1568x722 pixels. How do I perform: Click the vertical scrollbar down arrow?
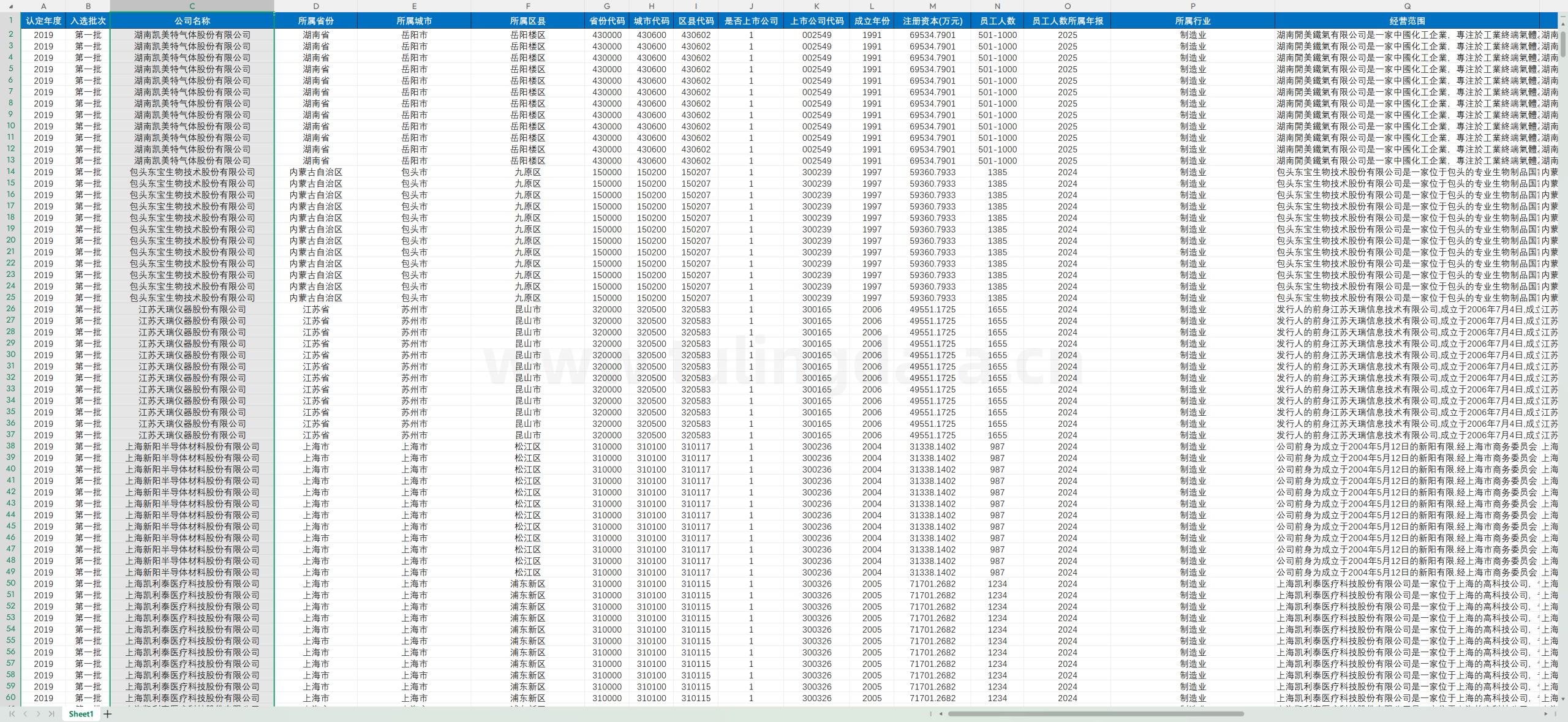[1563, 699]
